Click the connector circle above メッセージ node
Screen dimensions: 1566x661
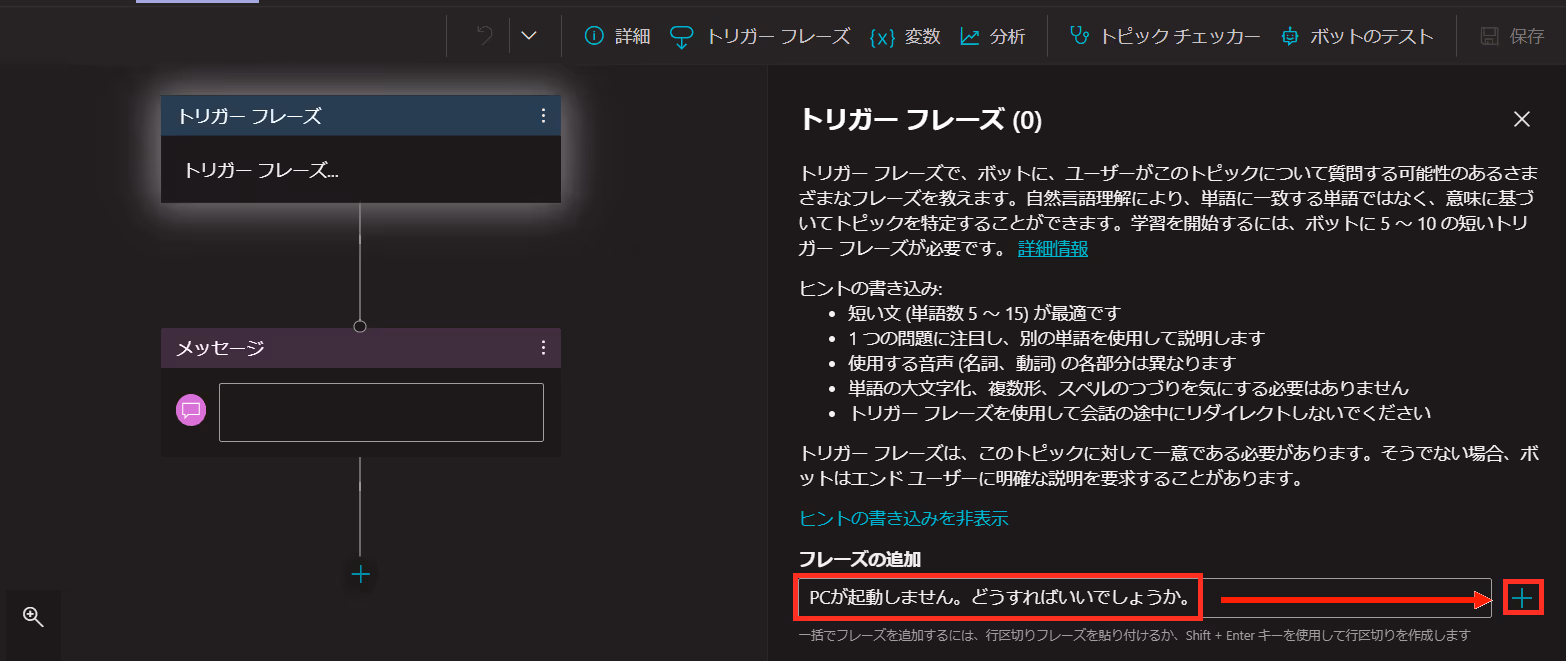[361, 326]
